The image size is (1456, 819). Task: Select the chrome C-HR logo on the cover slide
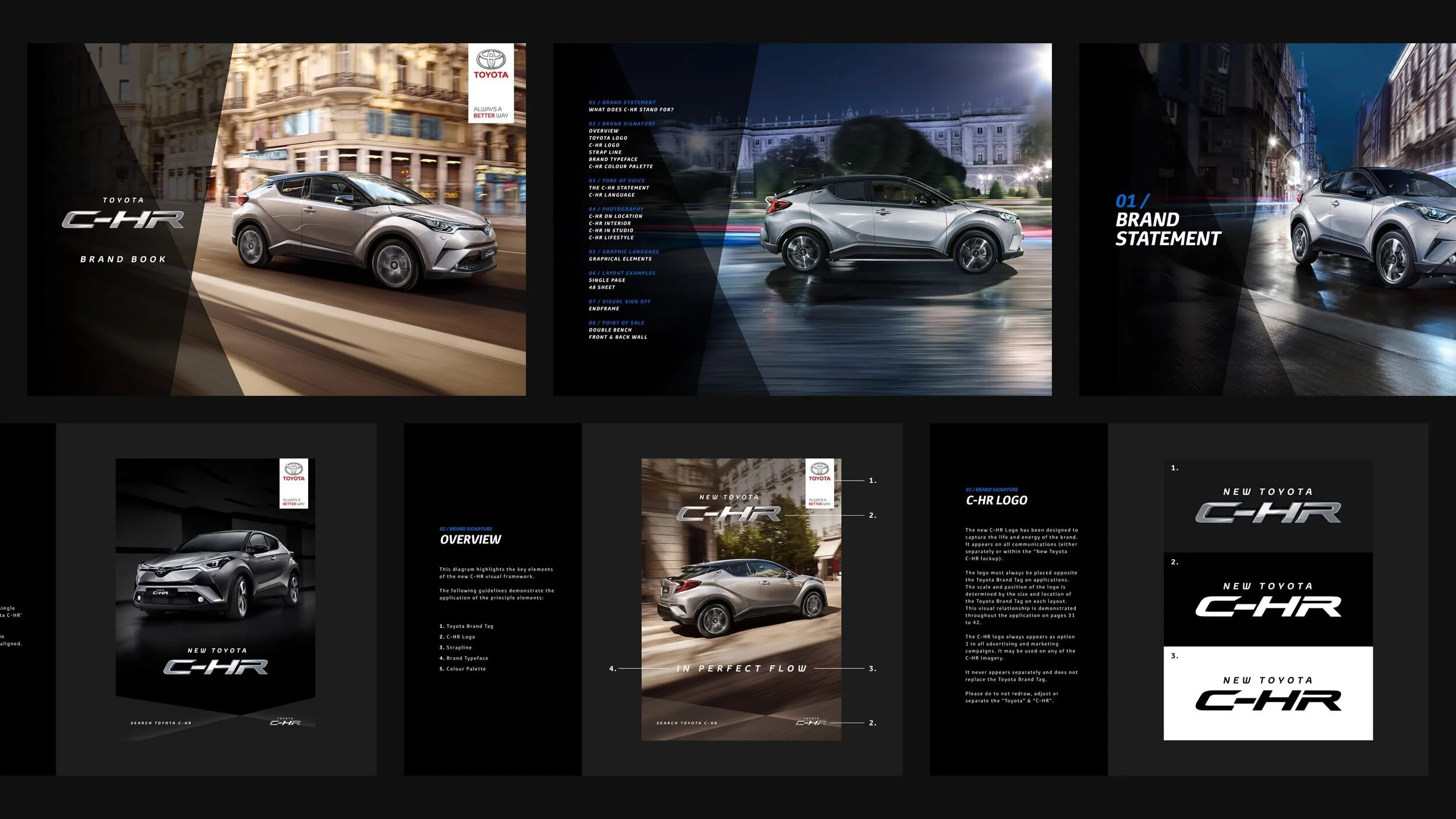[123, 220]
